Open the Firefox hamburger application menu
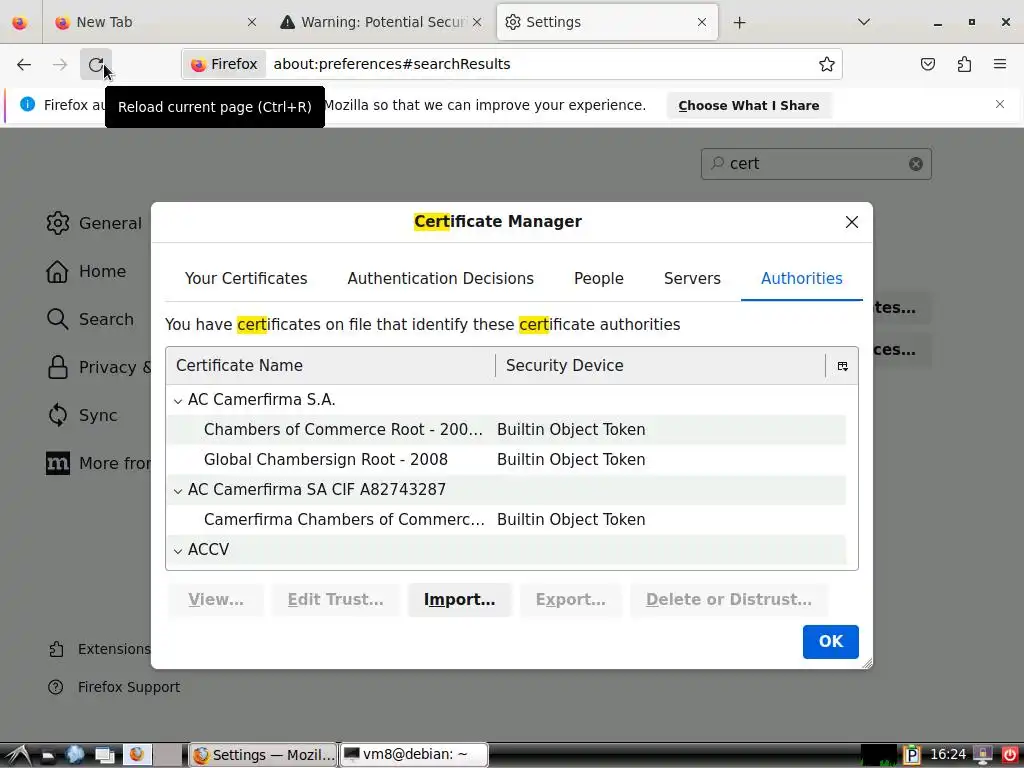Screen dimensions: 1024x768 (1000, 64)
